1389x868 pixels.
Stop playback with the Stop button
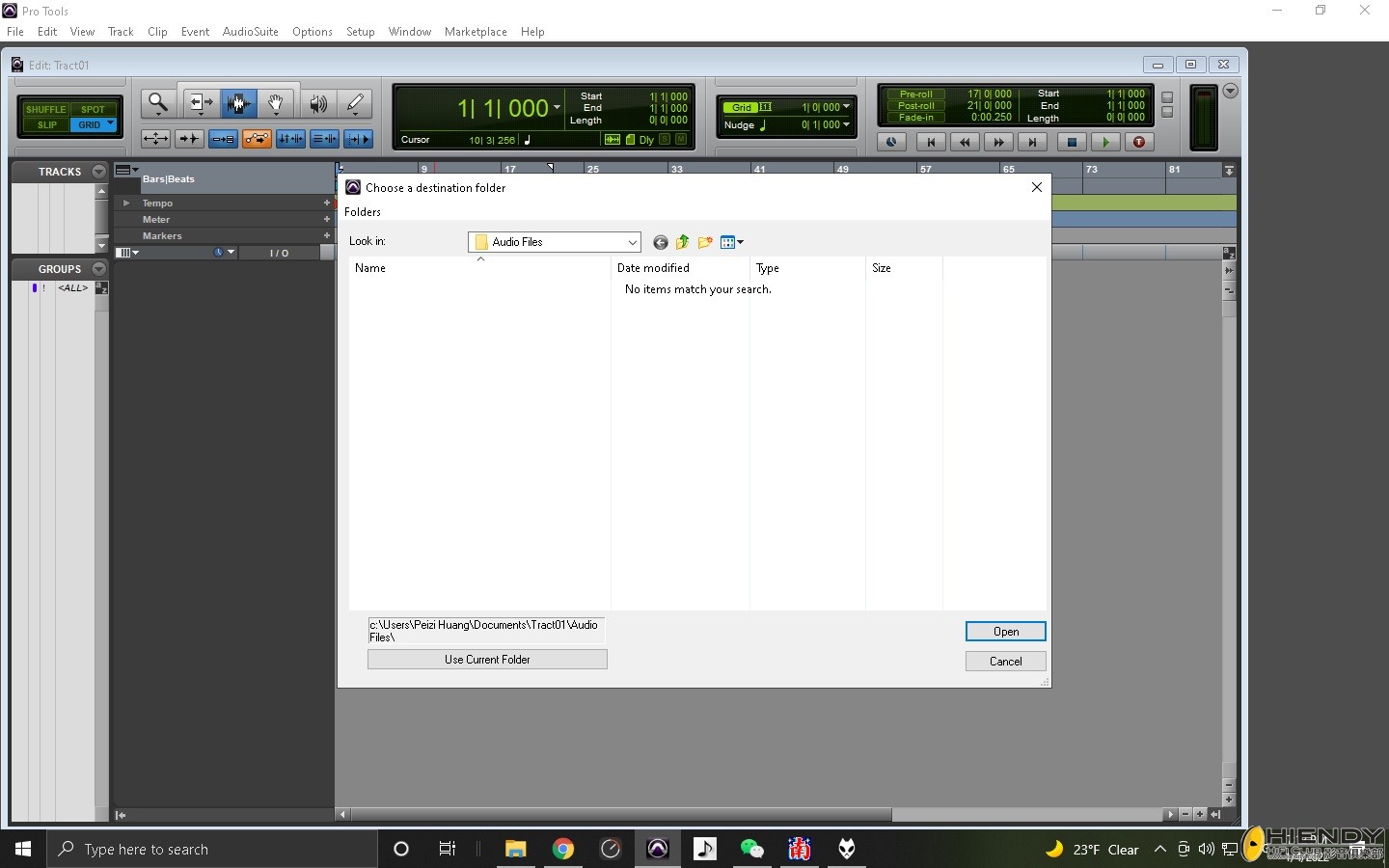coord(1072,142)
